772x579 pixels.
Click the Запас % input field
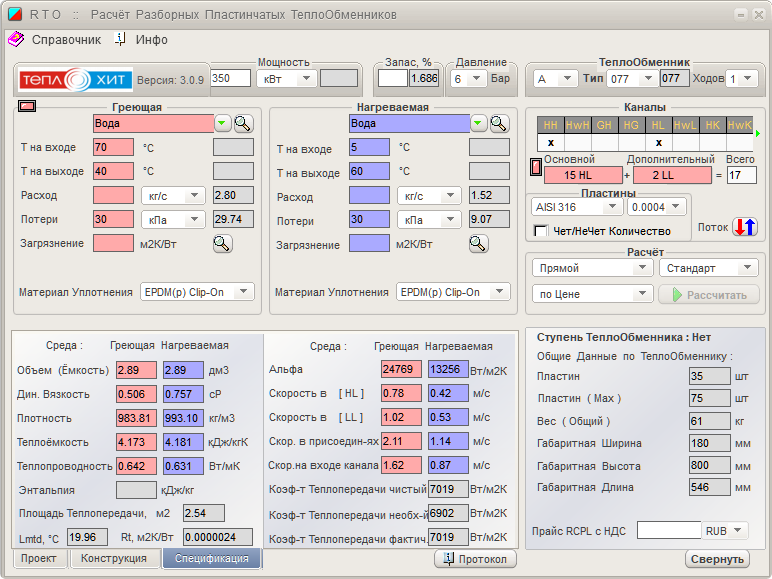393,78
